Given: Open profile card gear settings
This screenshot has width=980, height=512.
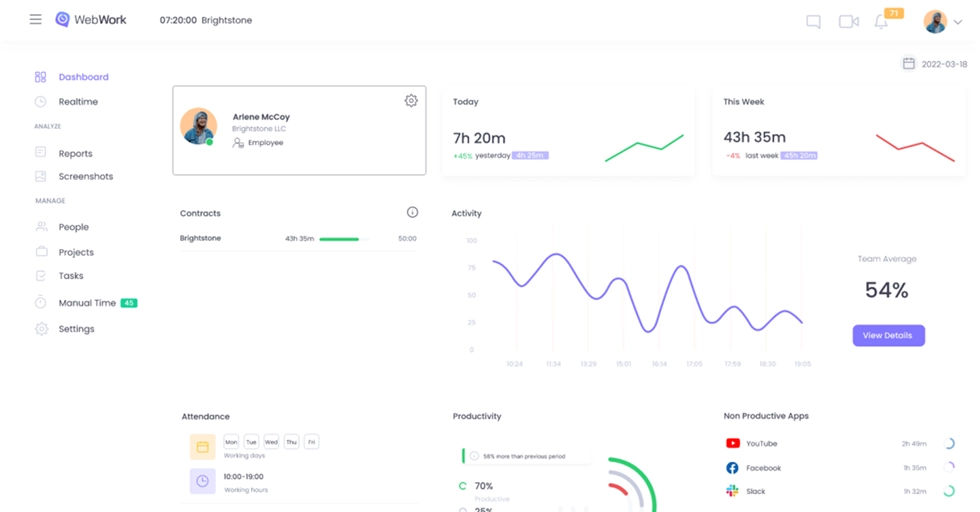Looking at the screenshot, I should [x=411, y=101].
